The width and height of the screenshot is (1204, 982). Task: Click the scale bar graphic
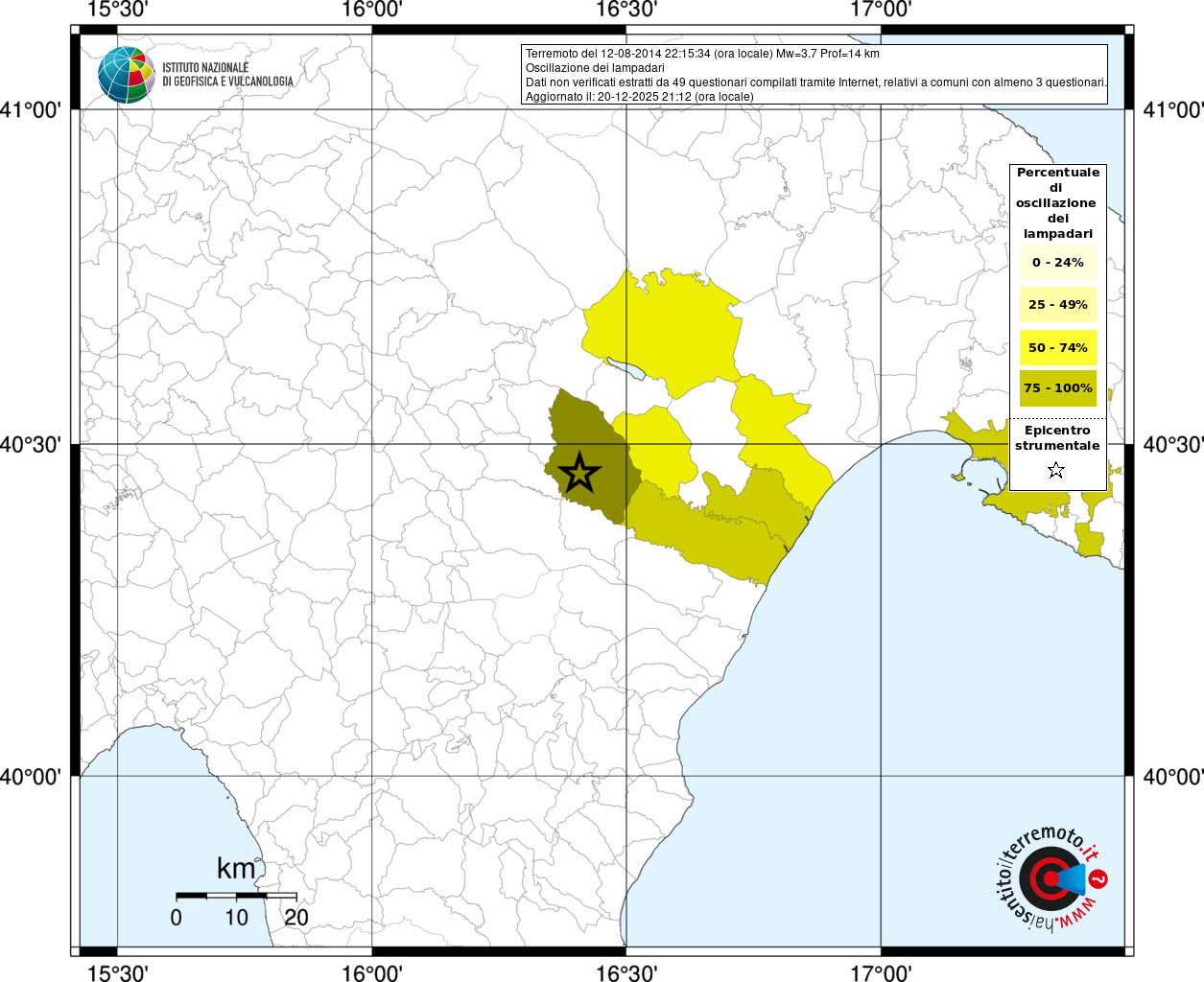pyautogui.click(x=236, y=896)
